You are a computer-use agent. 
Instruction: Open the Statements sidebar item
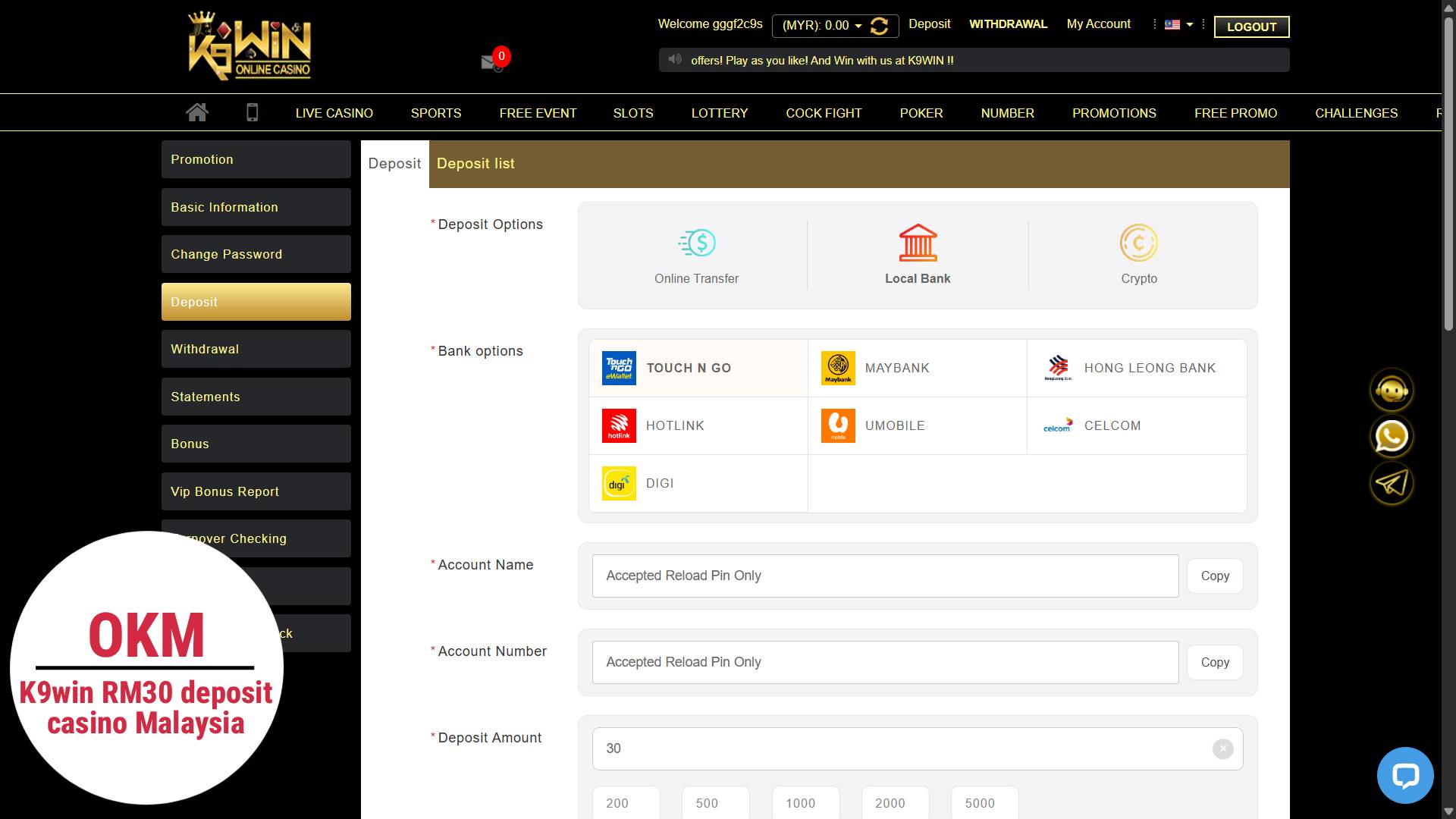coord(256,397)
